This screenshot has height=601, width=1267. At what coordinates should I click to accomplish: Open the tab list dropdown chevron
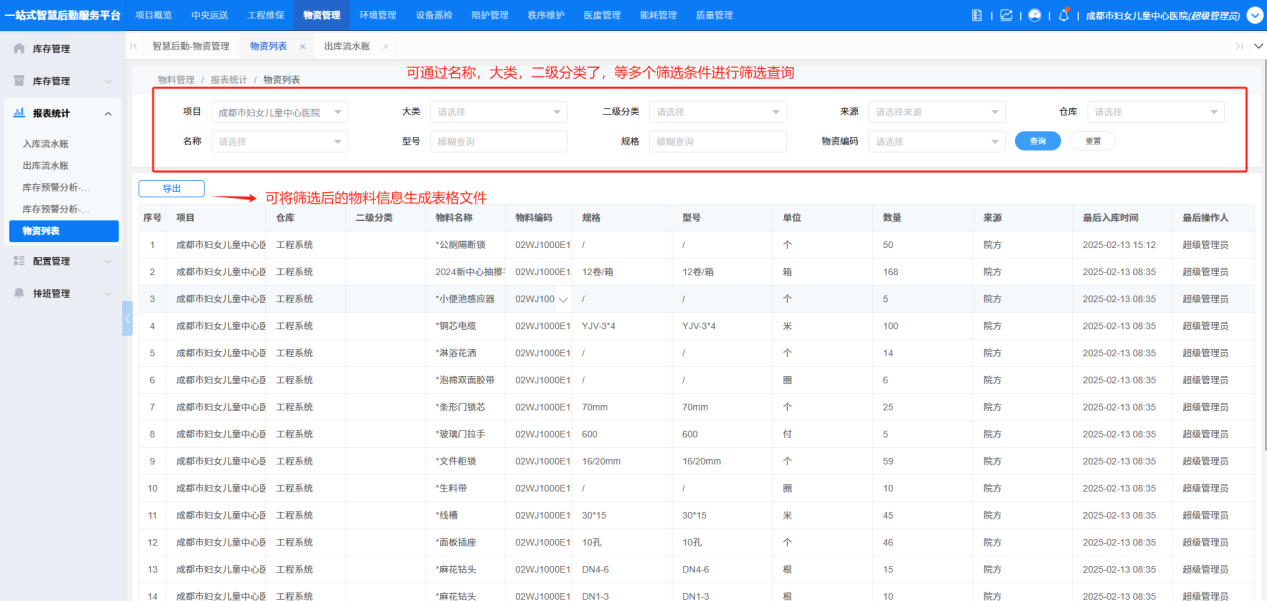(x=1257, y=47)
